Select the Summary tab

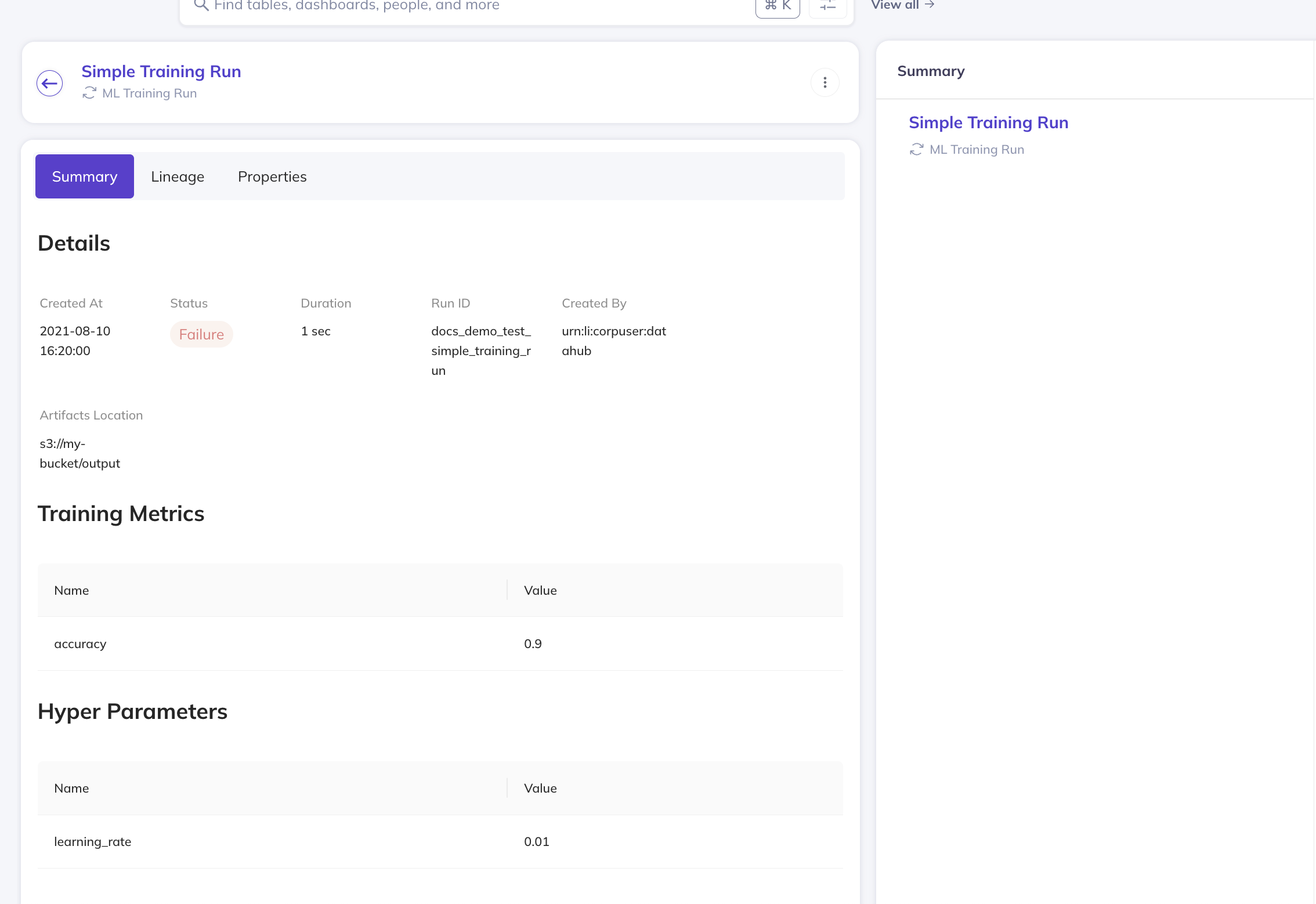click(85, 176)
